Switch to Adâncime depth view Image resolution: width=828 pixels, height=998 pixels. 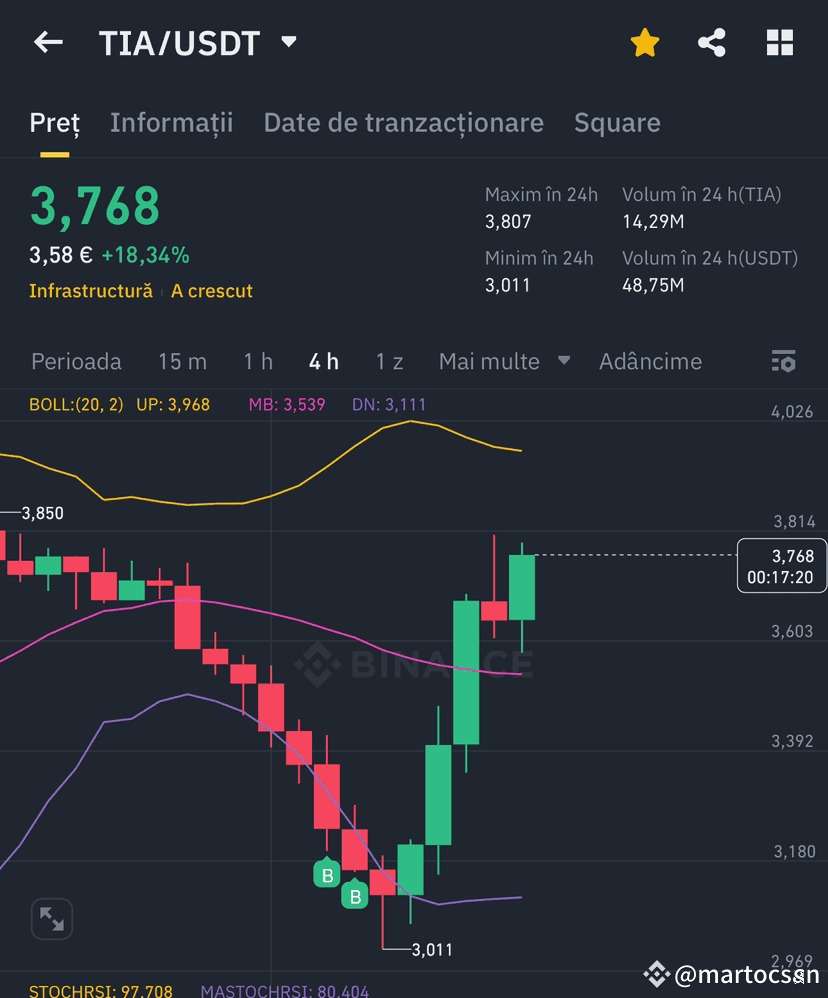point(650,362)
